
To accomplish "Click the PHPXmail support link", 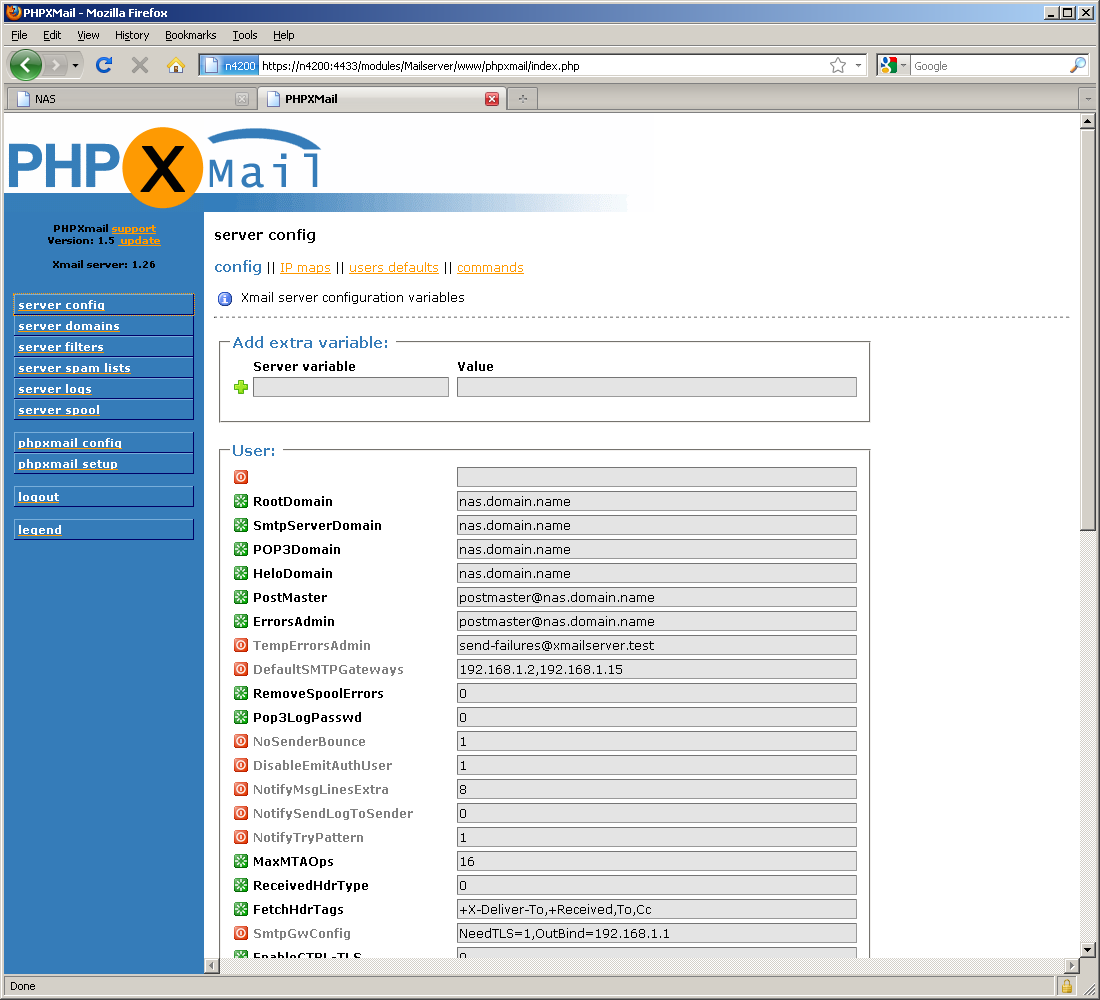I will tap(133, 228).
